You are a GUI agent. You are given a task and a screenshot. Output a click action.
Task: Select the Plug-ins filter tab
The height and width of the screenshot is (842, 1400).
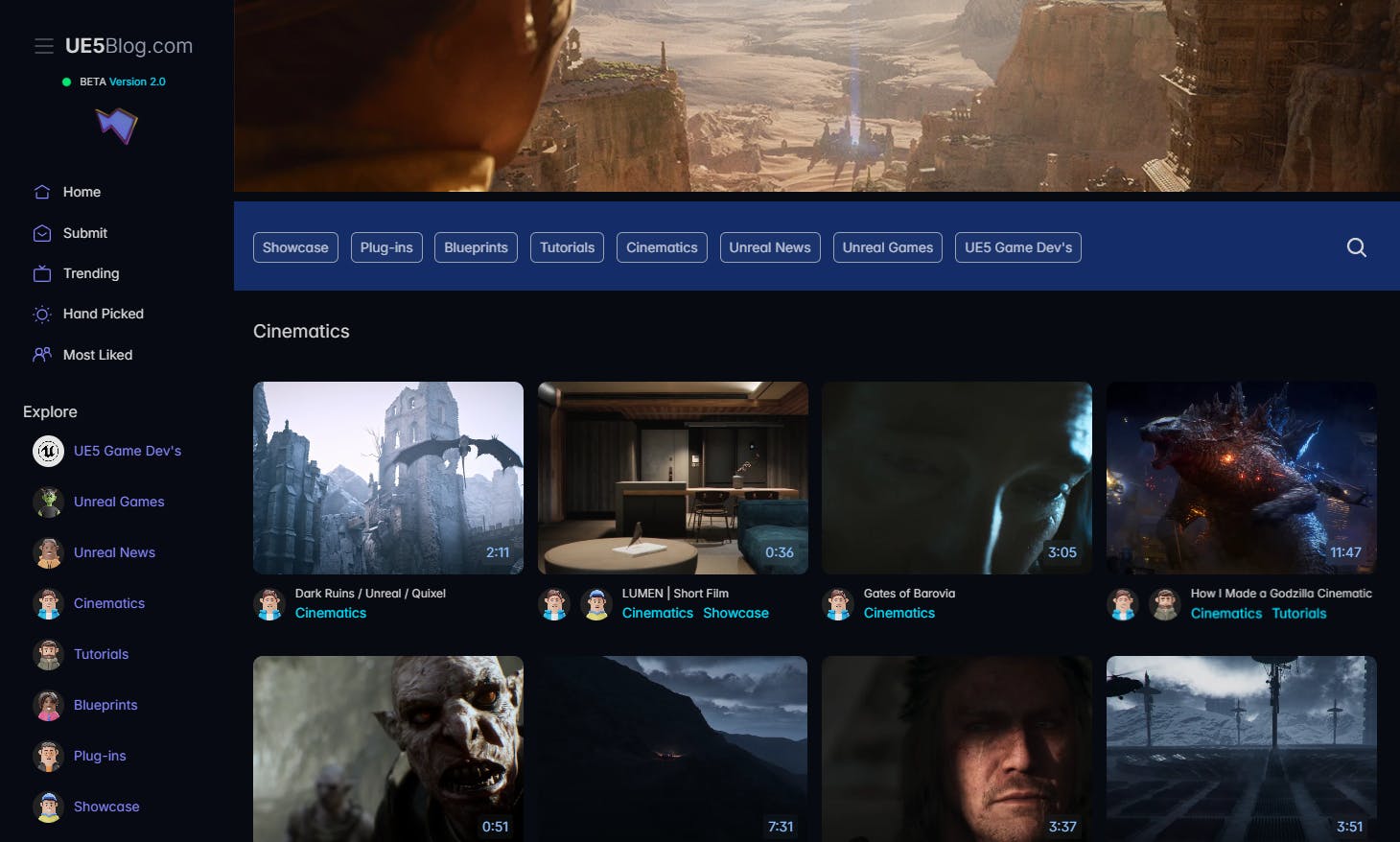click(x=386, y=247)
